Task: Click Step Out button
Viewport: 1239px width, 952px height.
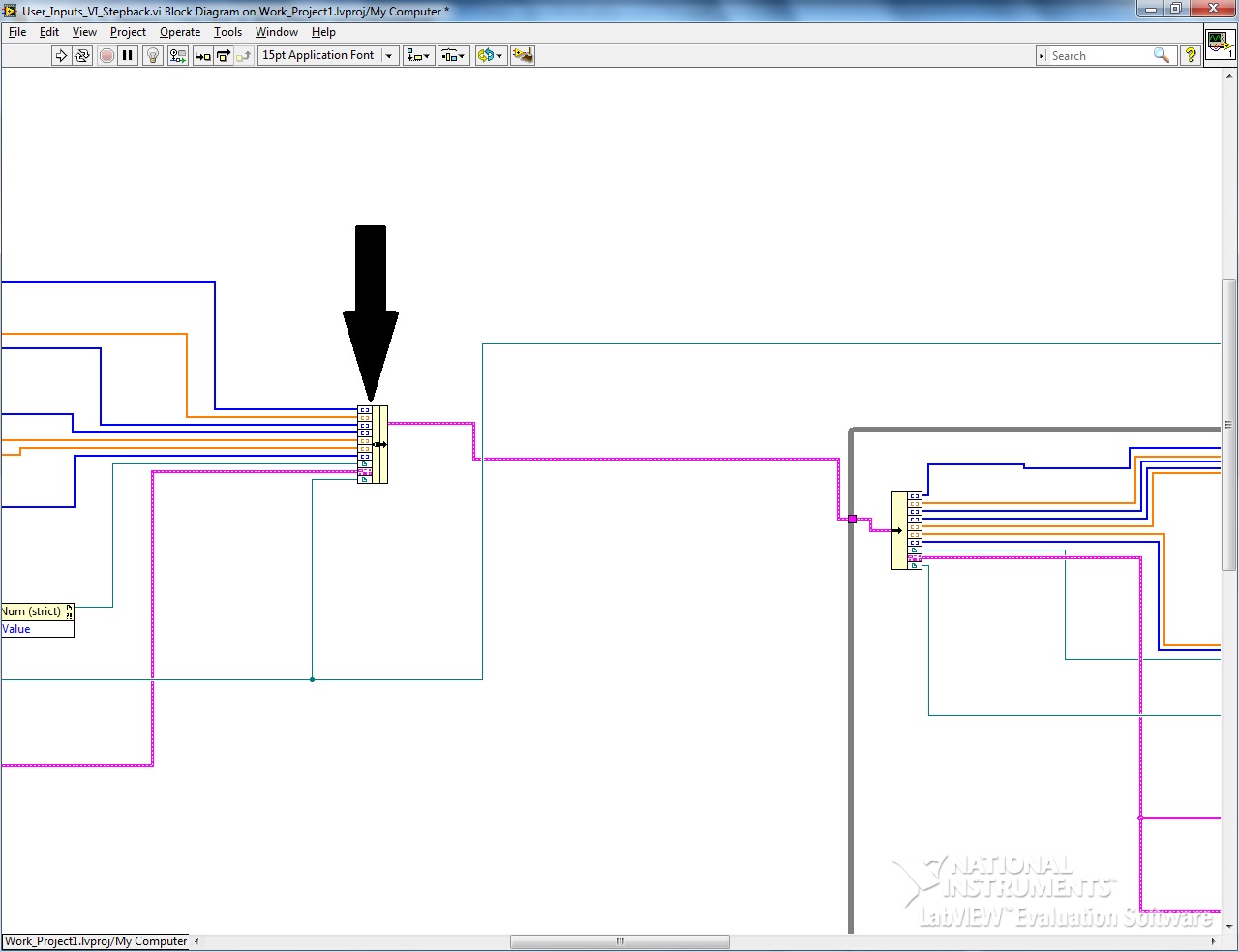Action: click(244, 55)
